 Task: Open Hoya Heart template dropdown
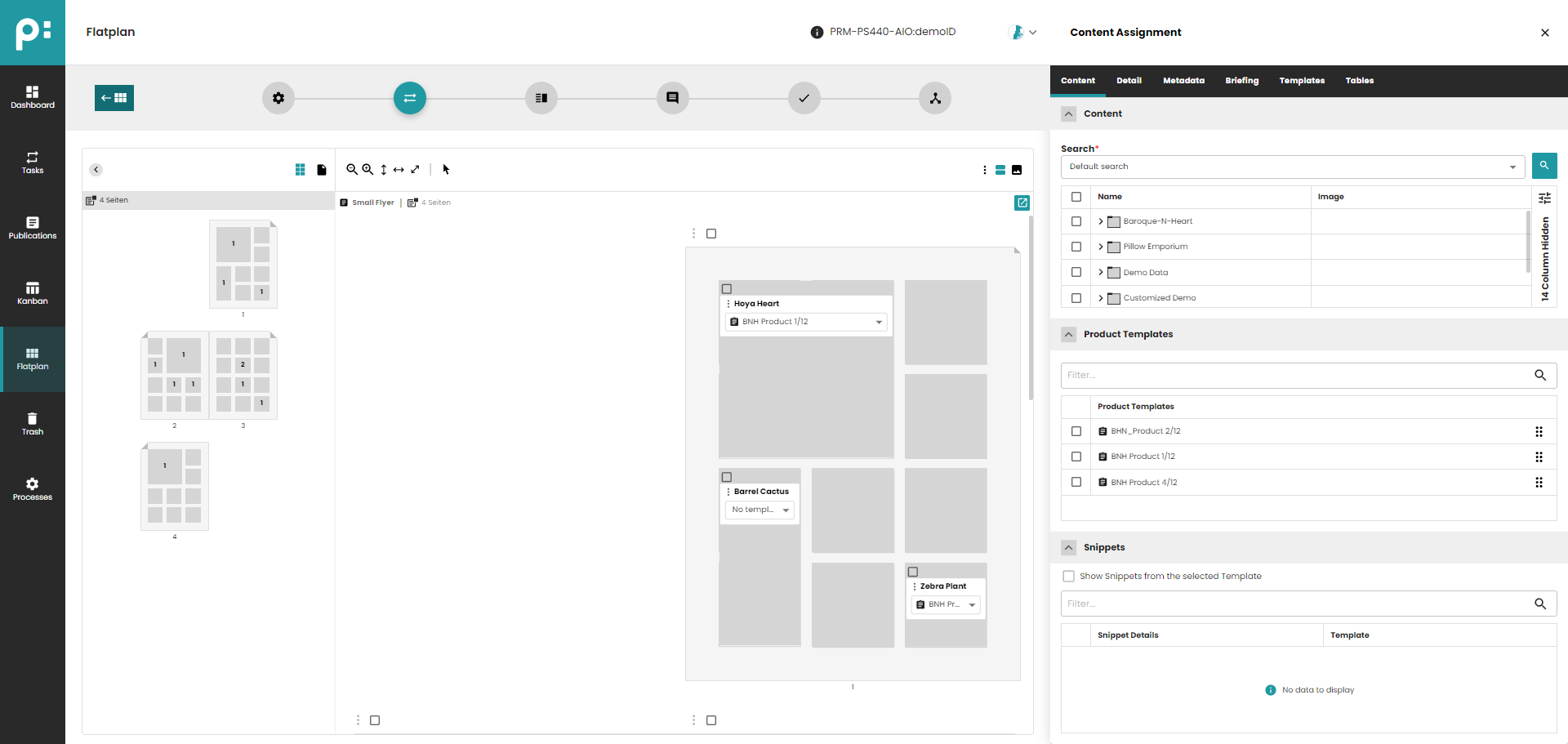pyautogui.click(x=879, y=323)
